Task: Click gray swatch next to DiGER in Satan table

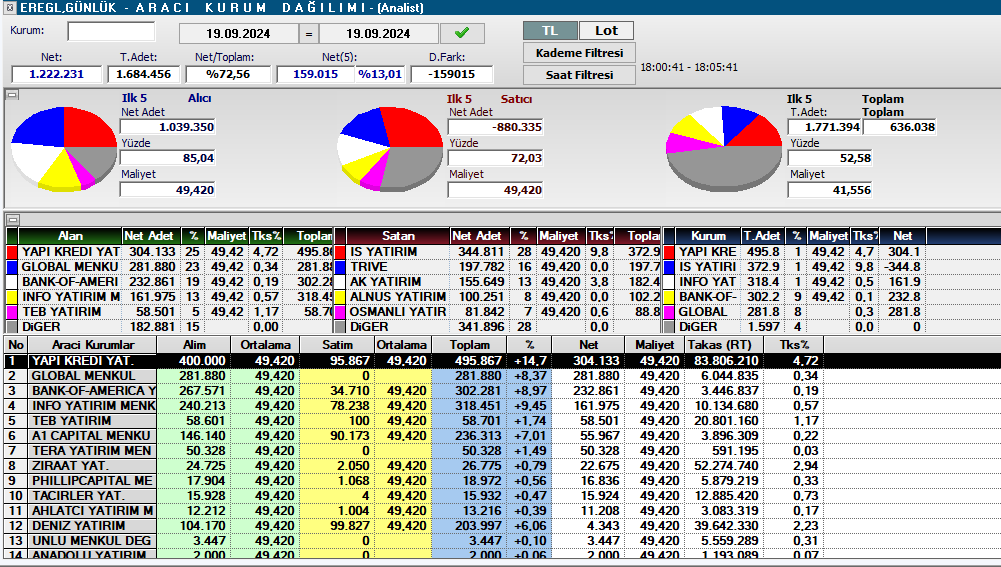Action: click(x=340, y=327)
